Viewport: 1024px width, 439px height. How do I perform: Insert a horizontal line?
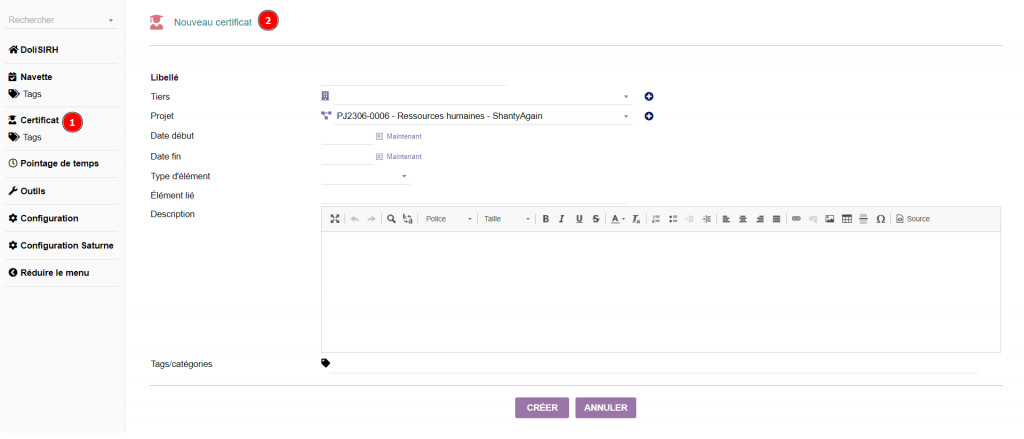point(863,219)
